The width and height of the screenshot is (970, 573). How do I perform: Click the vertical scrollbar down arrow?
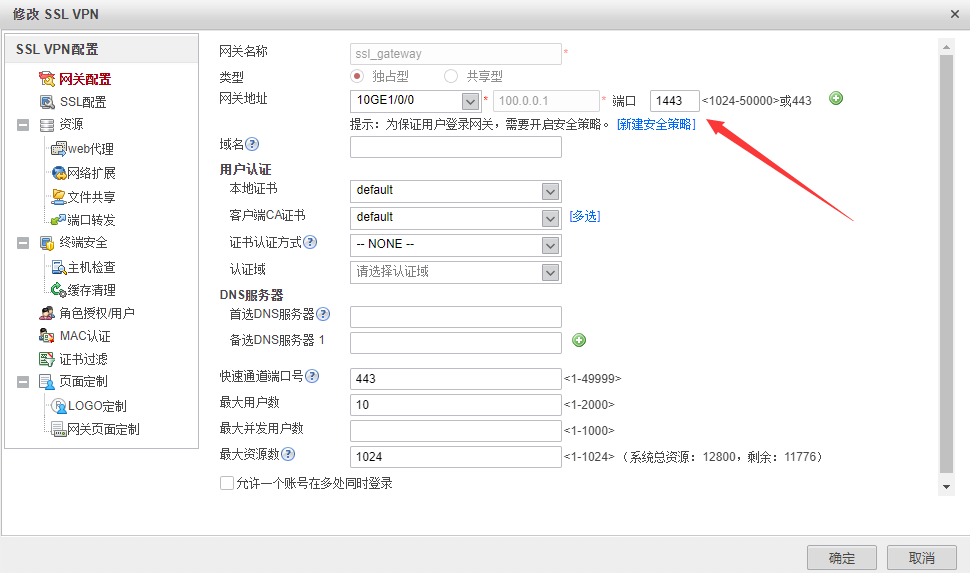coord(946,485)
